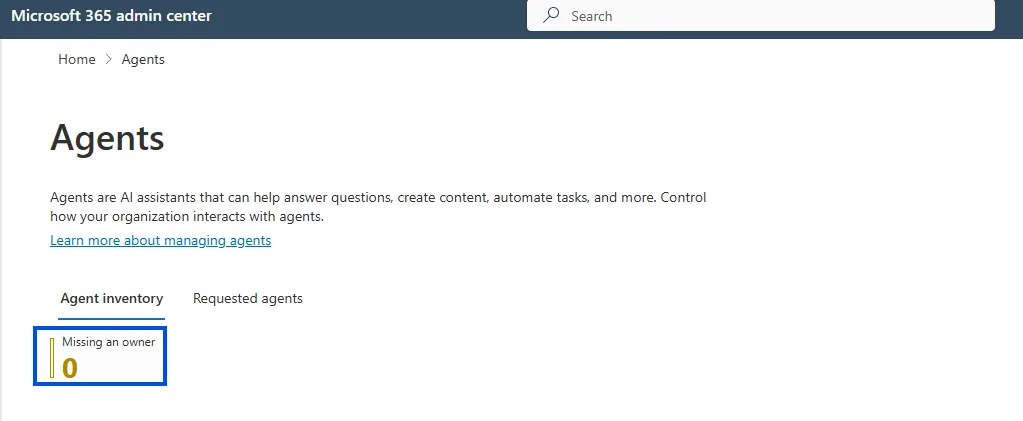The height and width of the screenshot is (421, 1023).
Task: Click the magnifier icon in search box
Action: (x=551, y=15)
